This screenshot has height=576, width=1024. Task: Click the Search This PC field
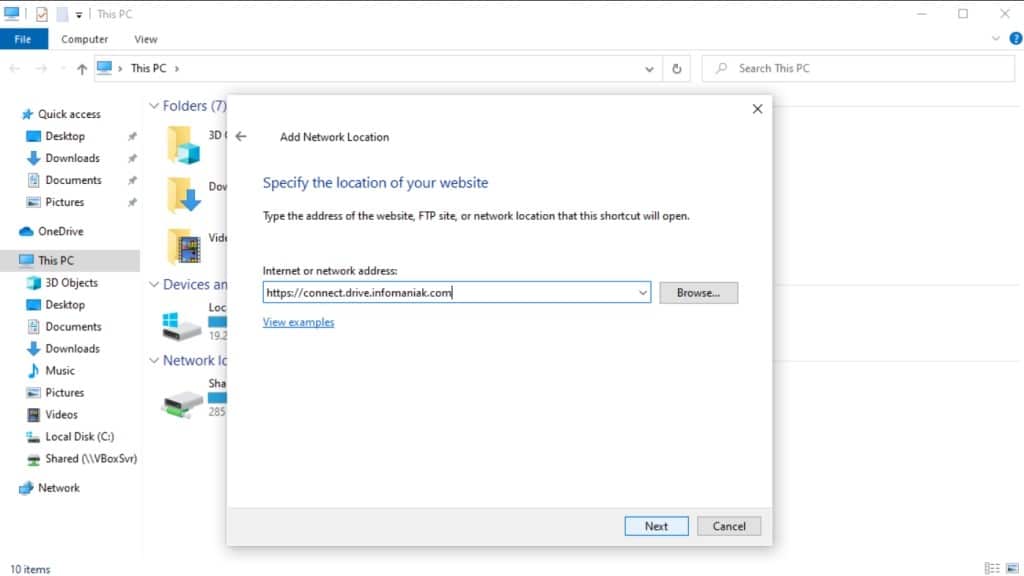[x=858, y=69]
